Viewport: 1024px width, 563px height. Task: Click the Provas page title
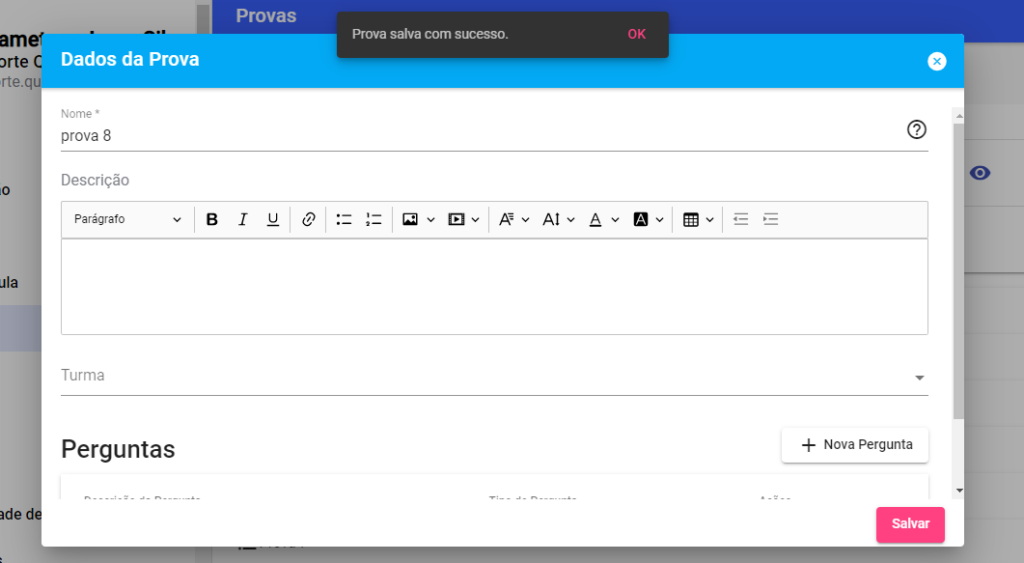pos(266,16)
